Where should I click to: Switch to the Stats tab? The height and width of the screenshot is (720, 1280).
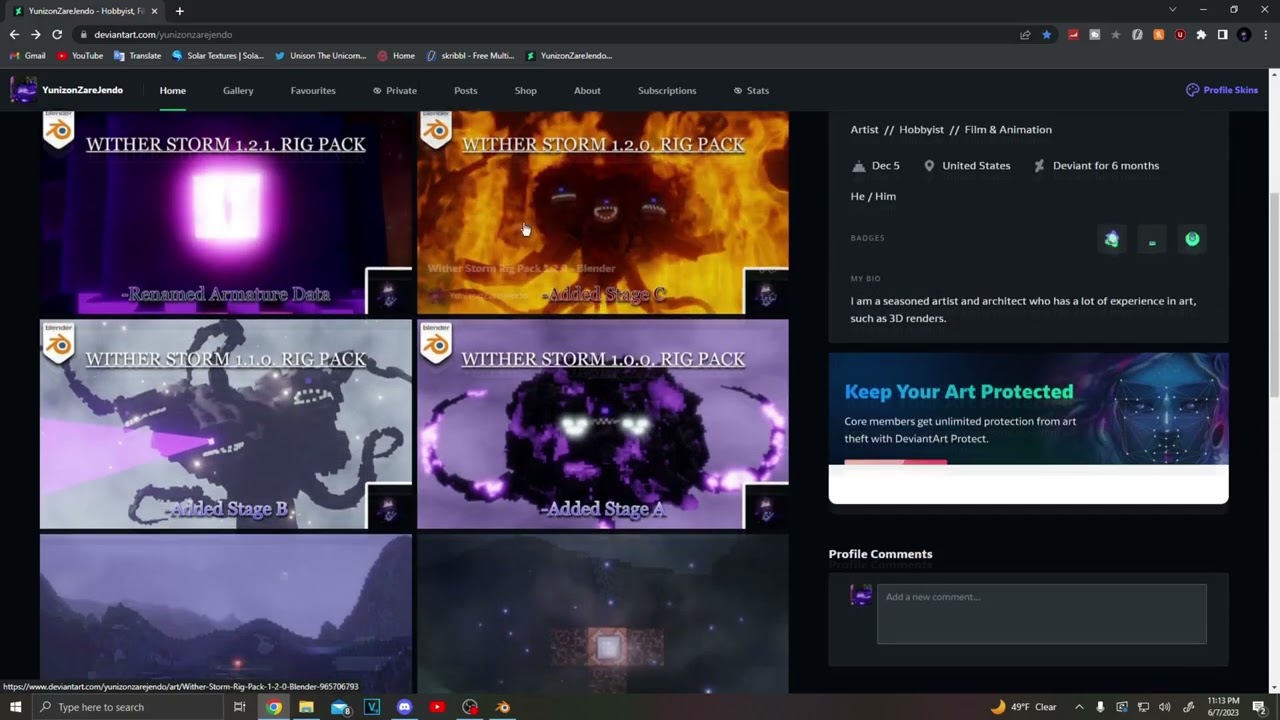pyautogui.click(x=751, y=91)
